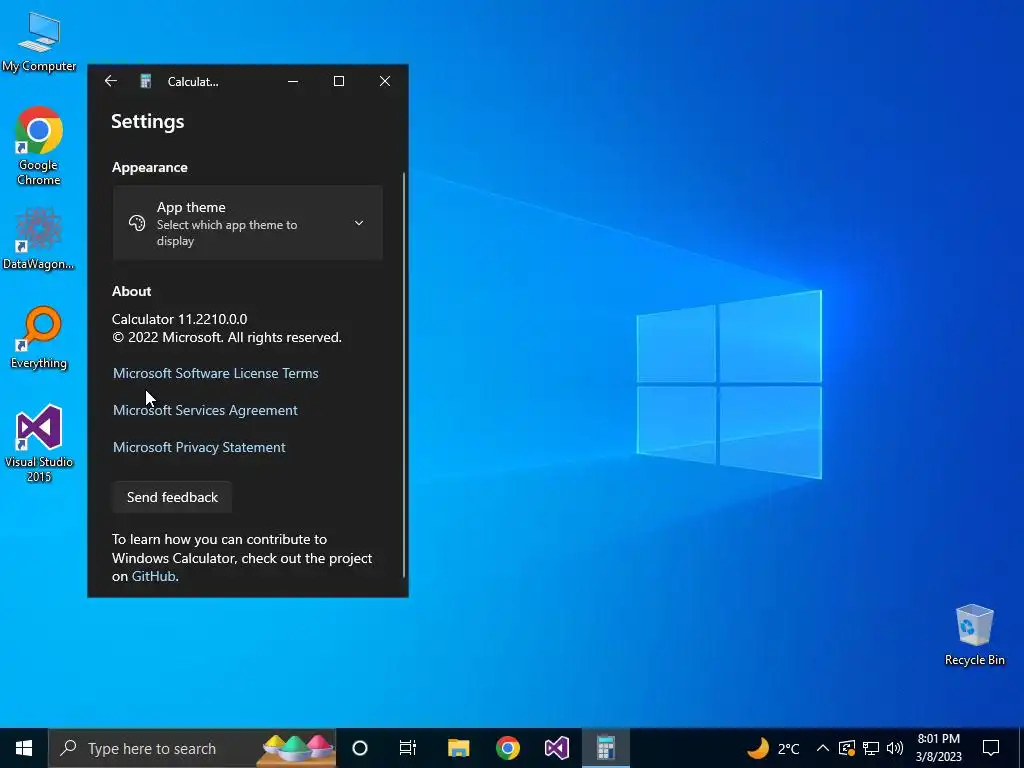Click the colorful powder search highlight image
This screenshot has height=768, width=1024.
point(297,748)
